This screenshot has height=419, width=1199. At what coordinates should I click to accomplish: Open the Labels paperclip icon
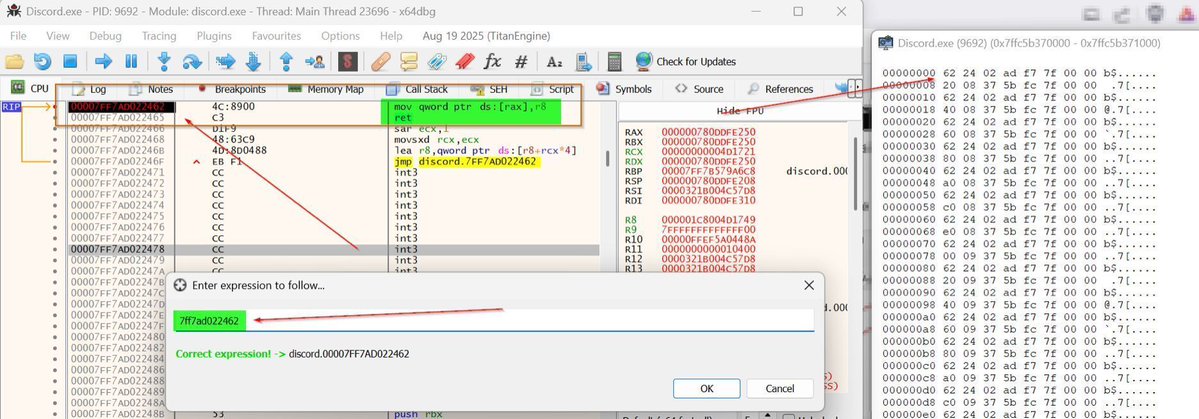click(x=437, y=61)
